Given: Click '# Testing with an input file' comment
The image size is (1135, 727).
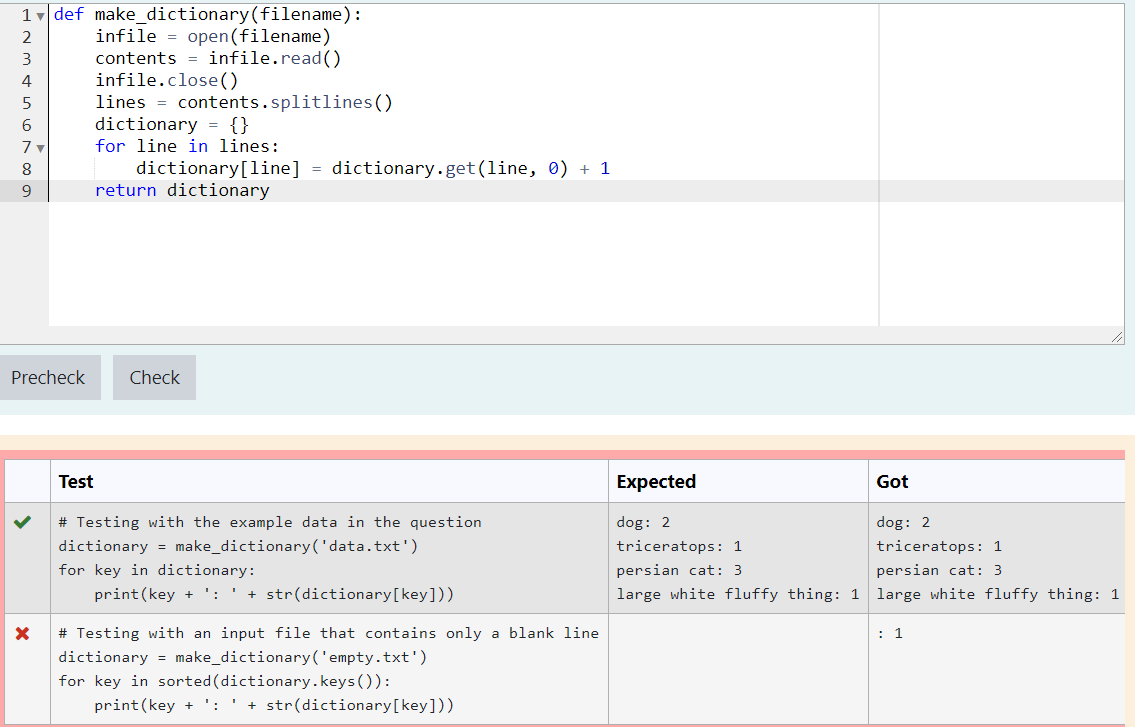Looking at the screenshot, I should [329, 633].
